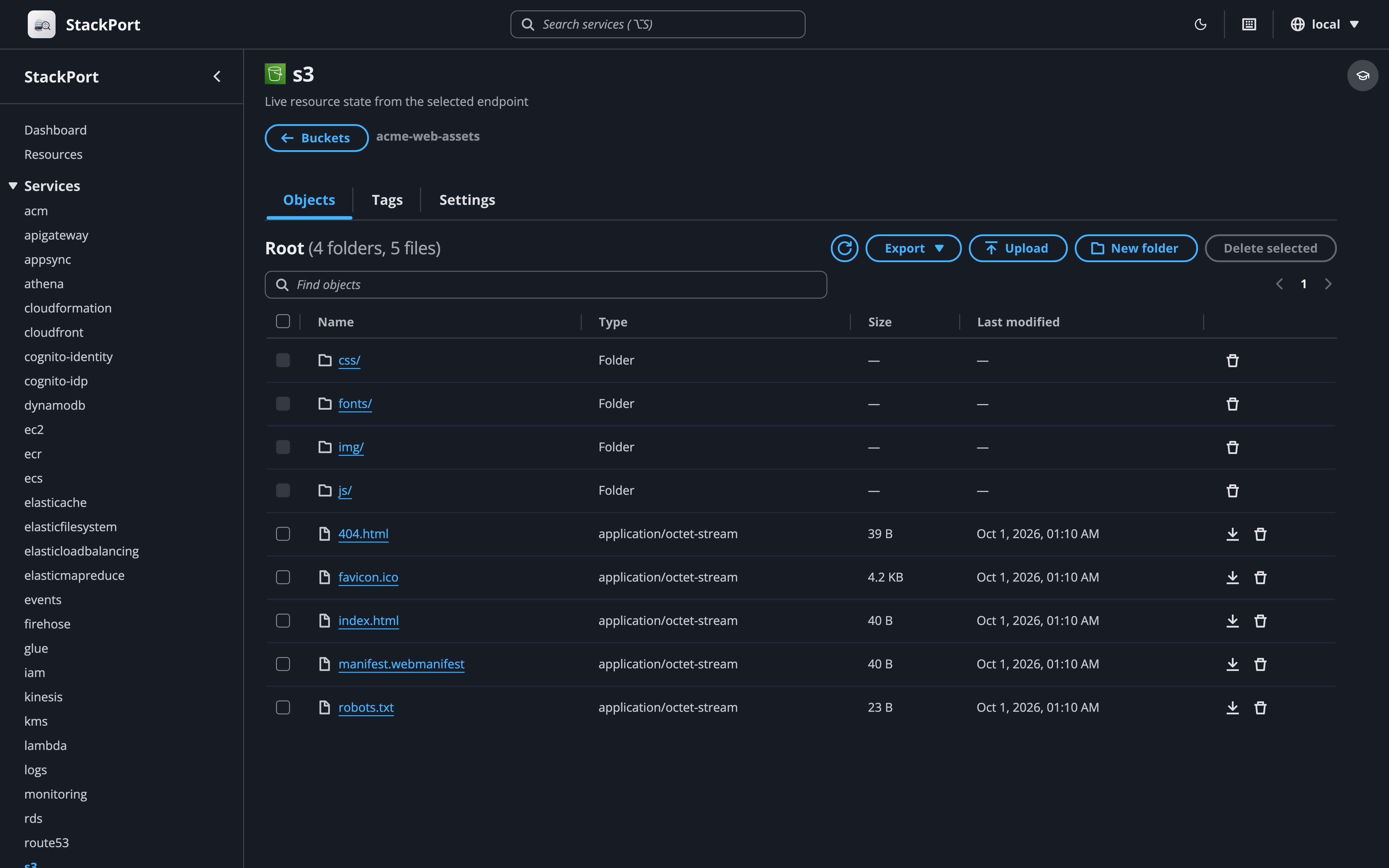Refresh the objects list

(x=844, y=248)
